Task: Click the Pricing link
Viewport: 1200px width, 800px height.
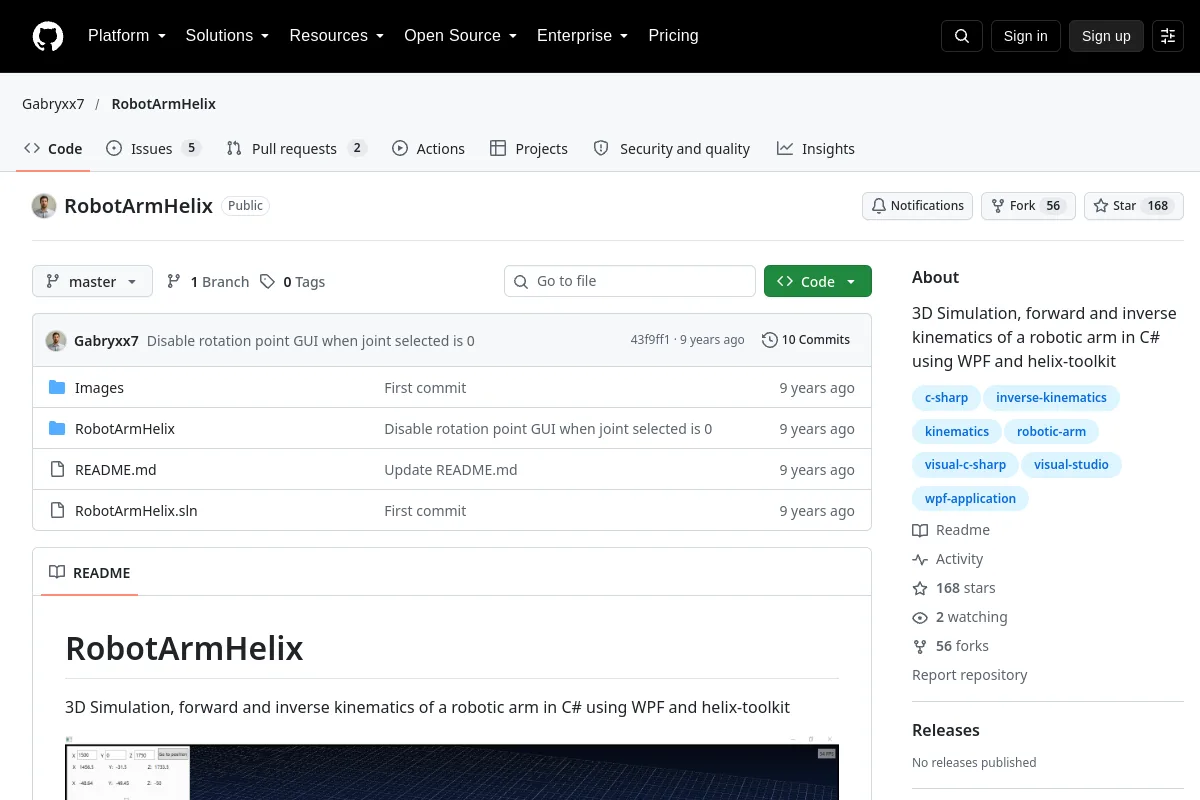Action: 673,36
